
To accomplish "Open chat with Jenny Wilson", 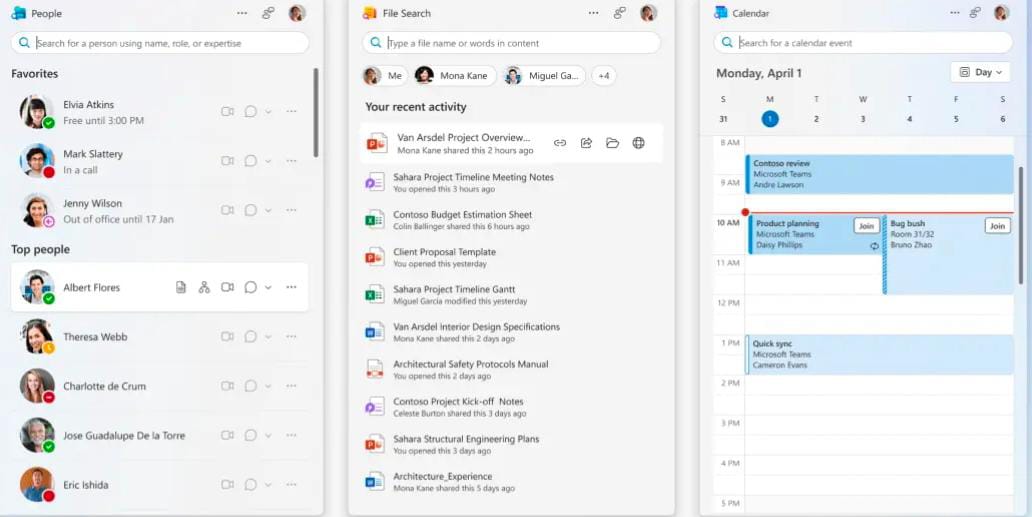I will click(251, 210).
